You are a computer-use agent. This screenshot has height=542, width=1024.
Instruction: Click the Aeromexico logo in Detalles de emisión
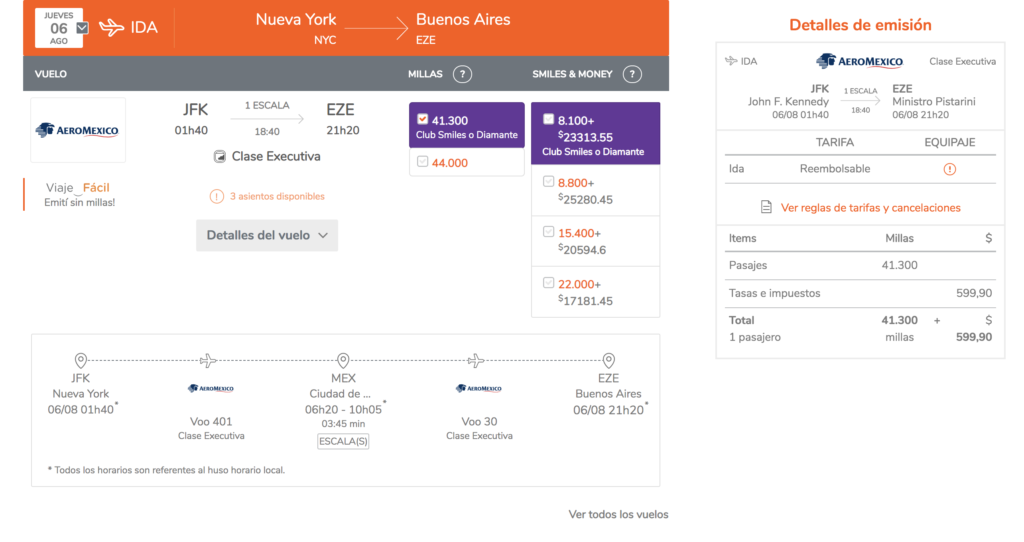tap(859, 61)
